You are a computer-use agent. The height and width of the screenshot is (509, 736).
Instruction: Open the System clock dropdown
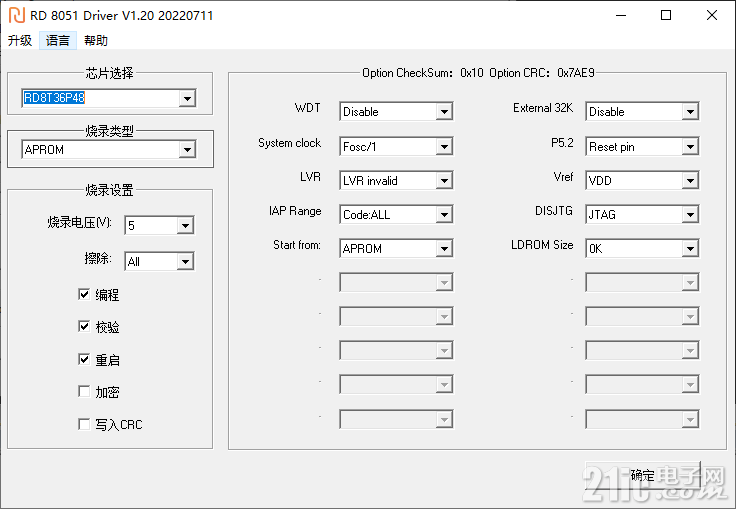click(396, 147)
